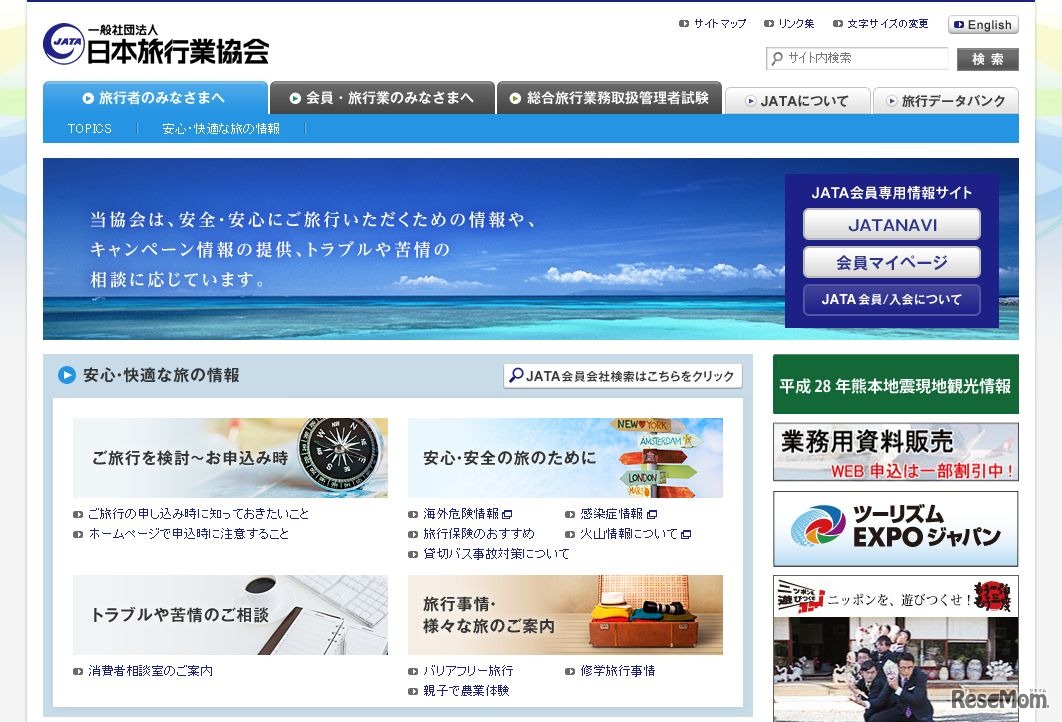This screenshot has width=1062, height=722.
Task: Select the 会員・旅行業のみなさまへ tab
Action: coord(382,98)
